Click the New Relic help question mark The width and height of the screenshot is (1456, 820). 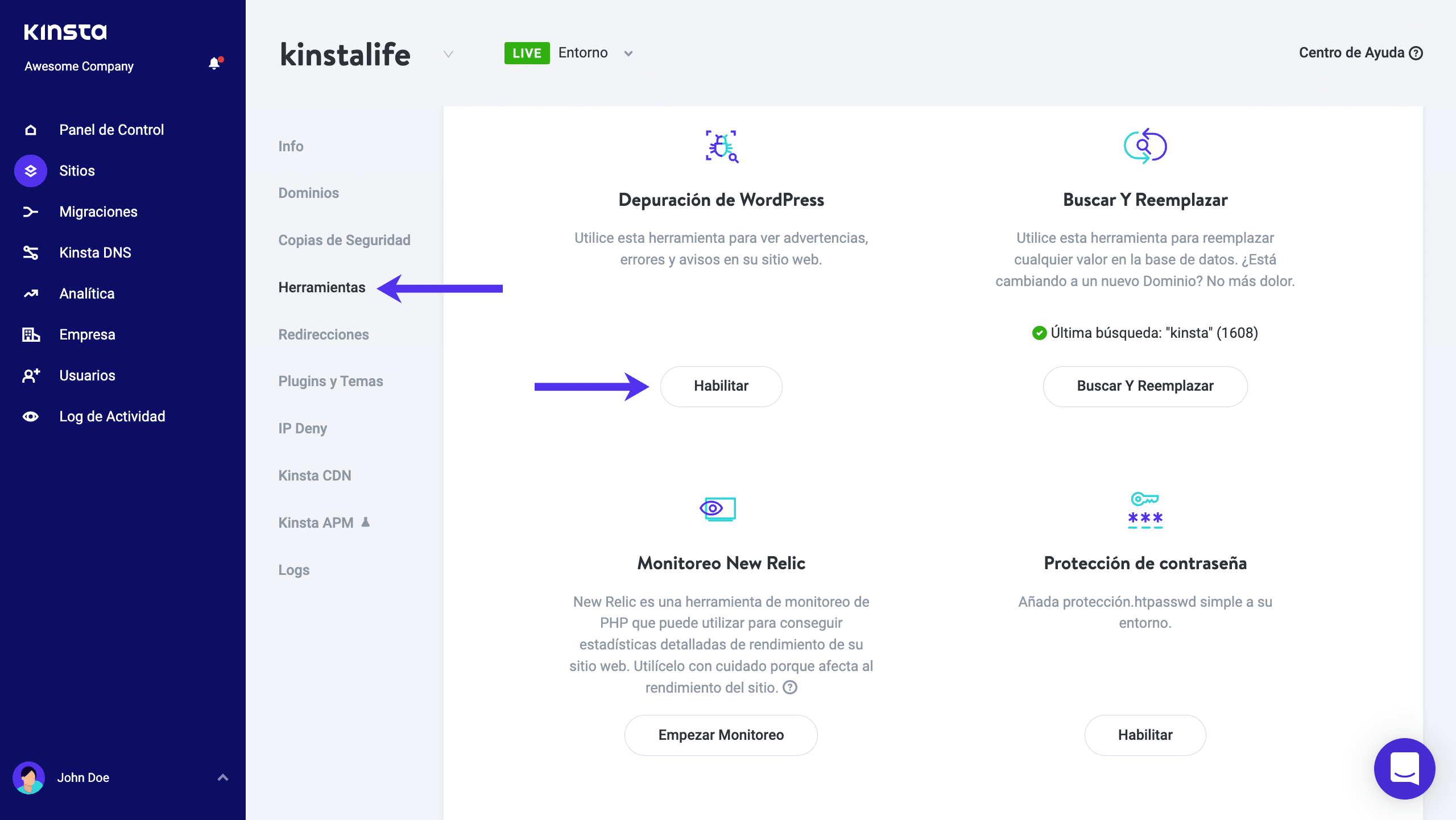tap(790, 688)
